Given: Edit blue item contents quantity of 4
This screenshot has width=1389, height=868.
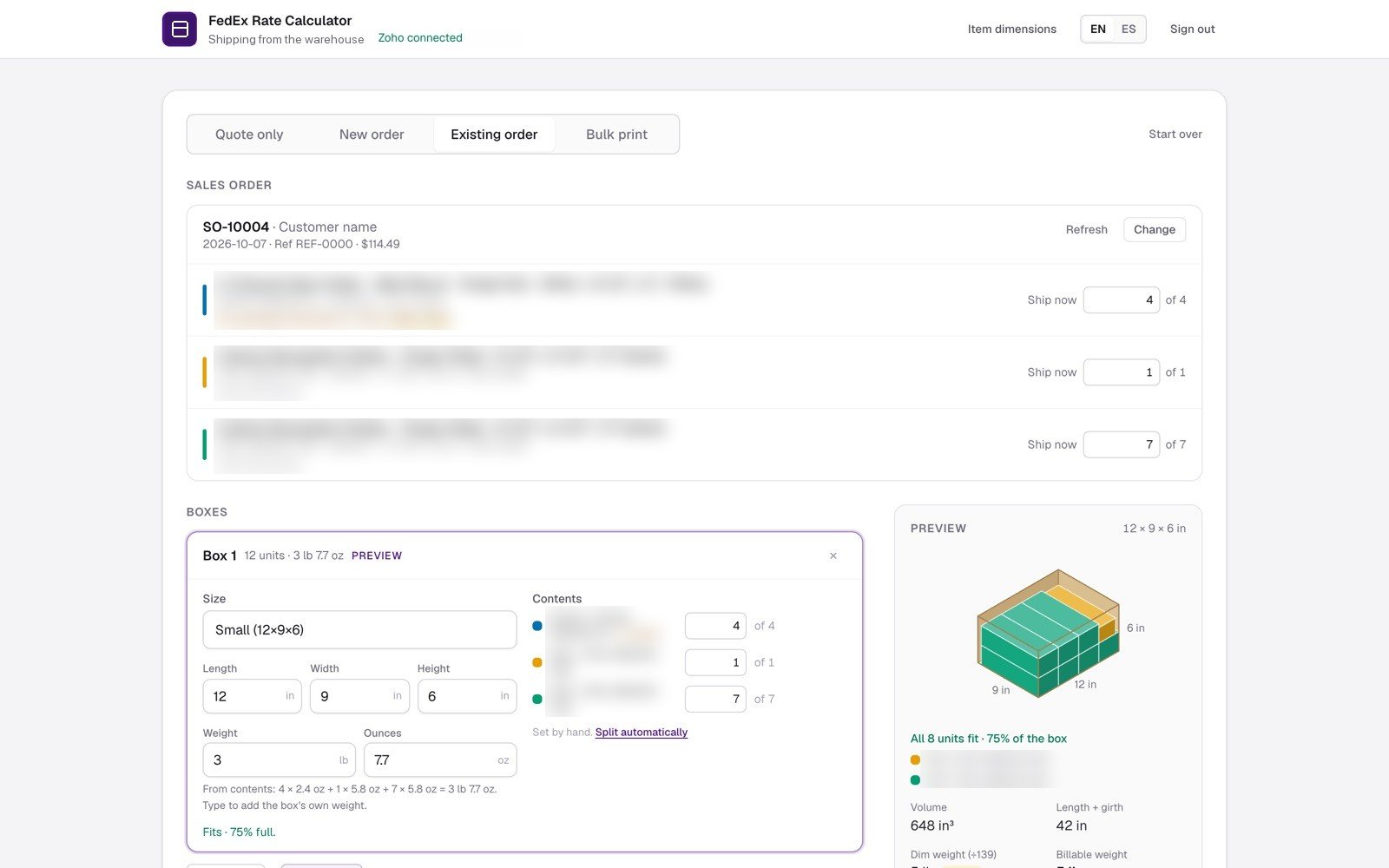Looking at the screenshot, I should (x=715, y=626).
